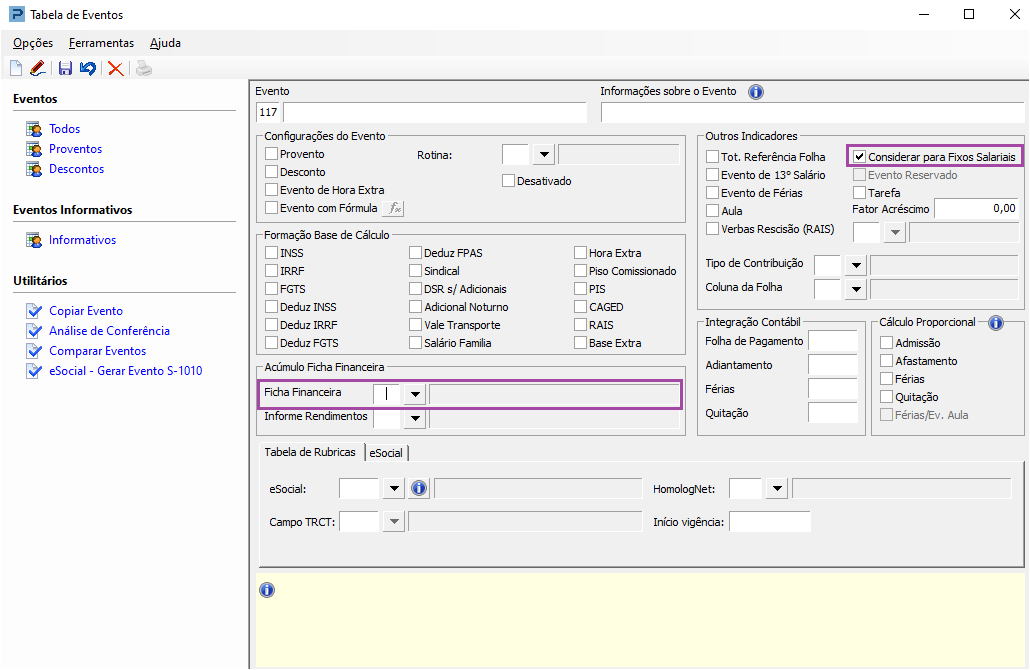Screen dimensions: 1030x670
Task: Open the Rotina dropdown
Action: 543,154
